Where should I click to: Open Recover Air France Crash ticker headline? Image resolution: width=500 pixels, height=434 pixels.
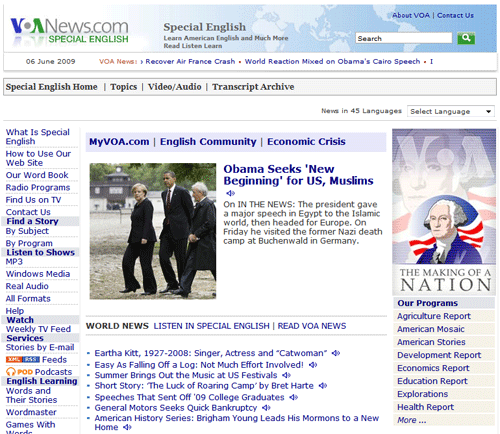point(190,61)
